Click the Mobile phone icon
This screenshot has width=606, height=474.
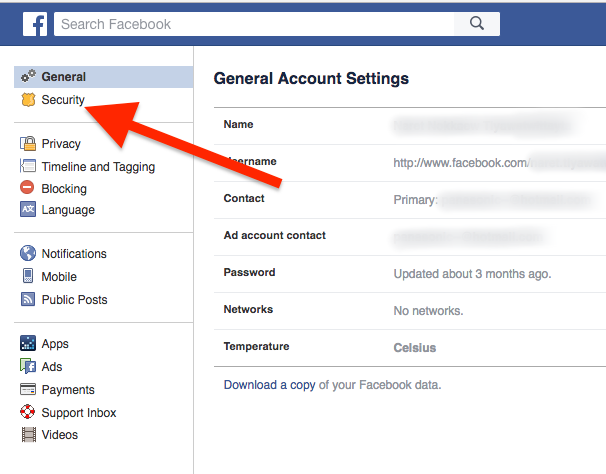tap(28, 276)
